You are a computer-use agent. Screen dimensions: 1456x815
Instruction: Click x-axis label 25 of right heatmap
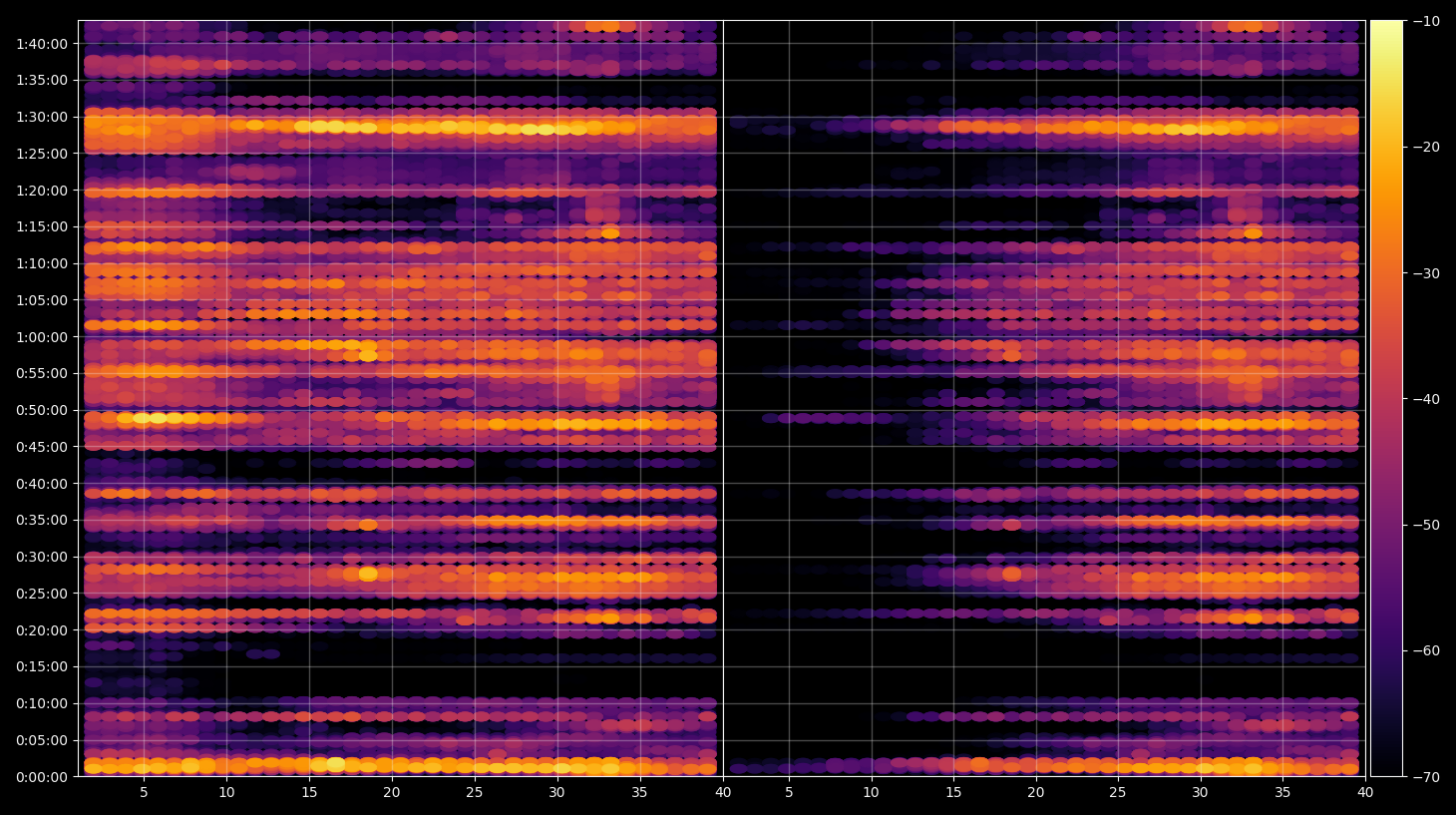tap(1118, 793)
